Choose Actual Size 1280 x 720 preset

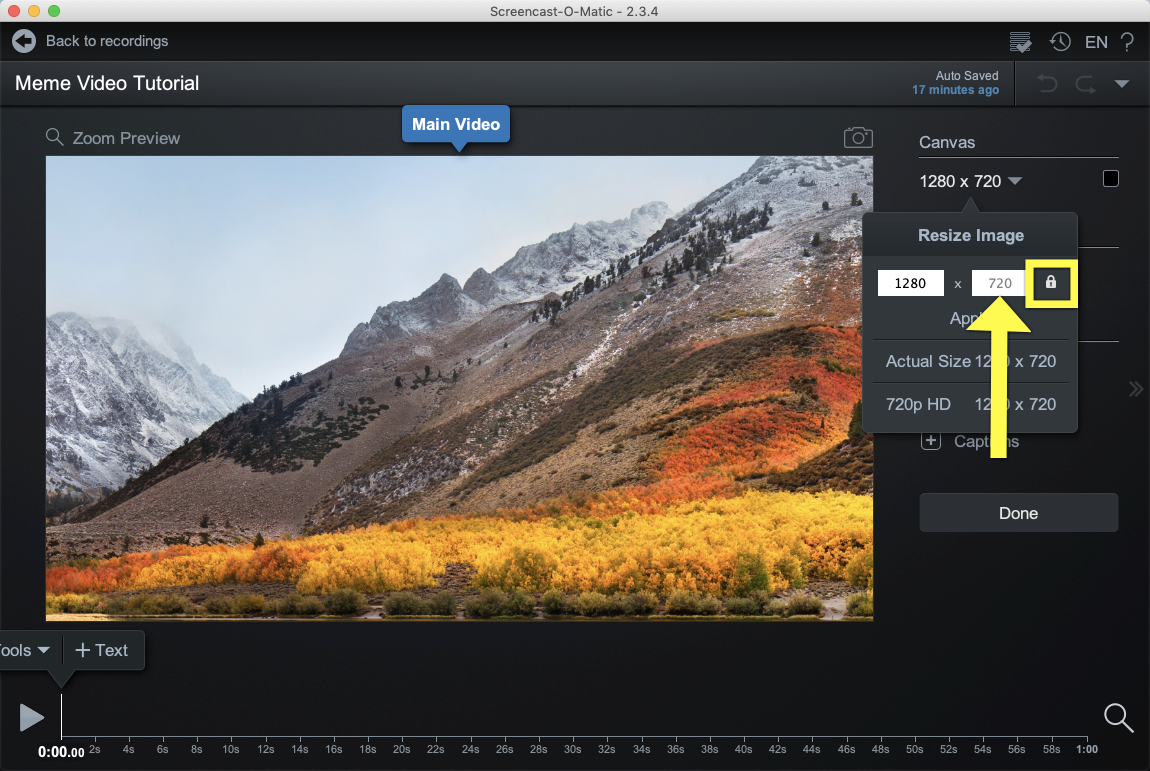tap(970, 361)
